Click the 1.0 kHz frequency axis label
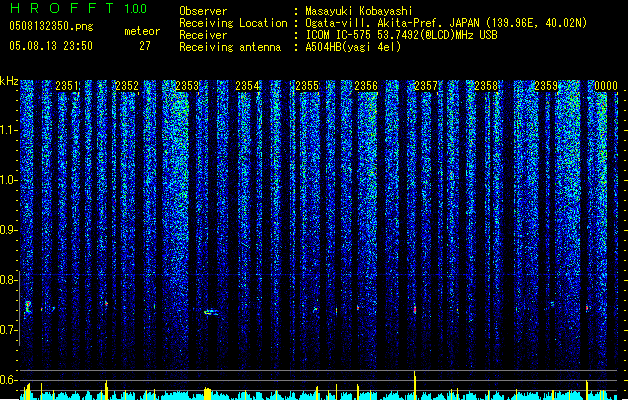Screen dimensions: 629x400 pos(8,180)
